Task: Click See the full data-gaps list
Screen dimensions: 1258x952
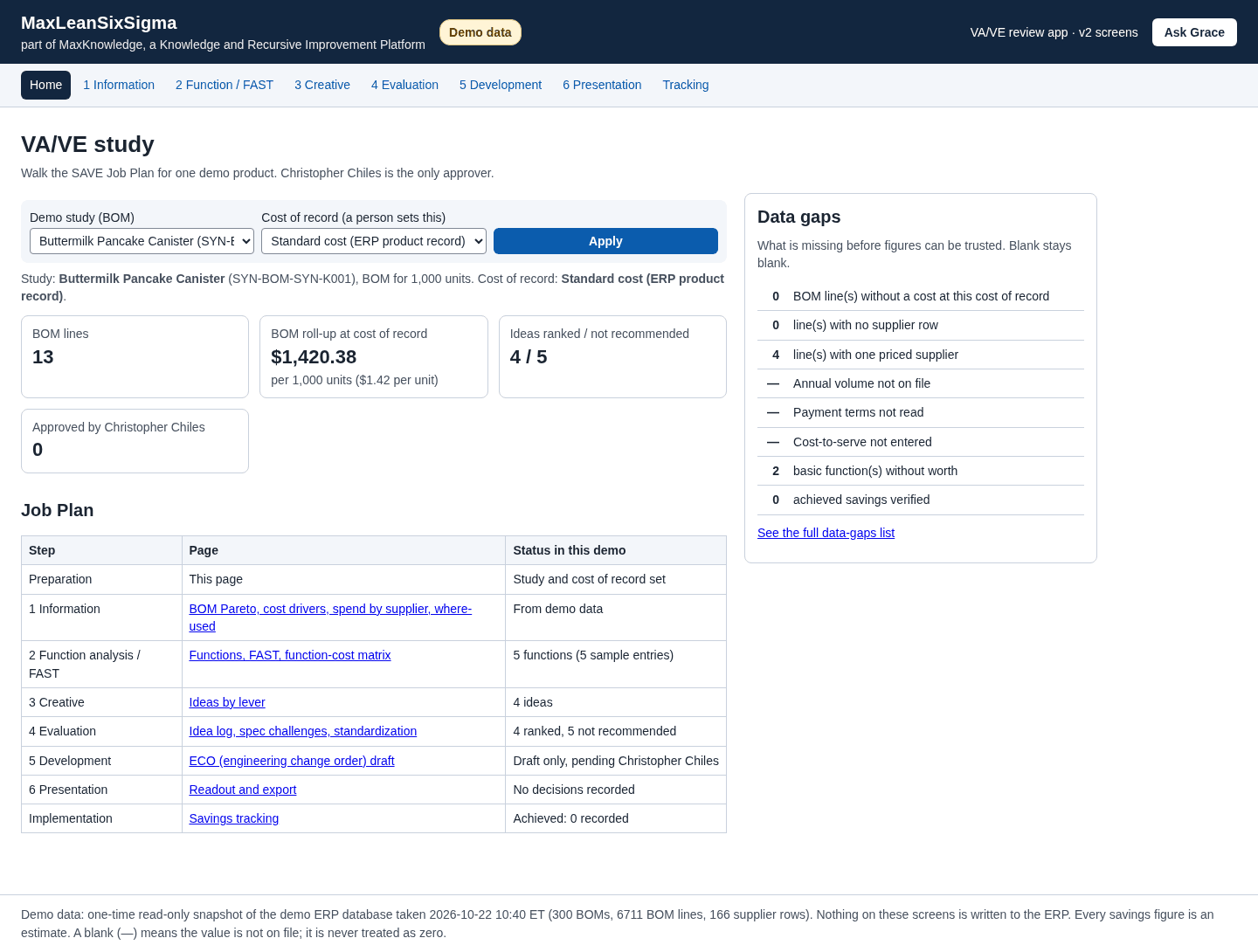Action: coord(826,533)
